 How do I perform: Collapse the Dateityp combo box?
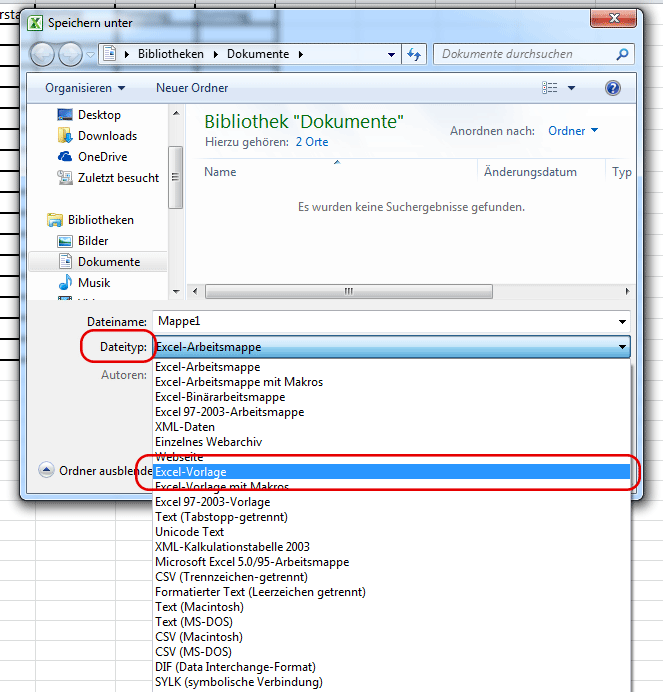(622, 347)
